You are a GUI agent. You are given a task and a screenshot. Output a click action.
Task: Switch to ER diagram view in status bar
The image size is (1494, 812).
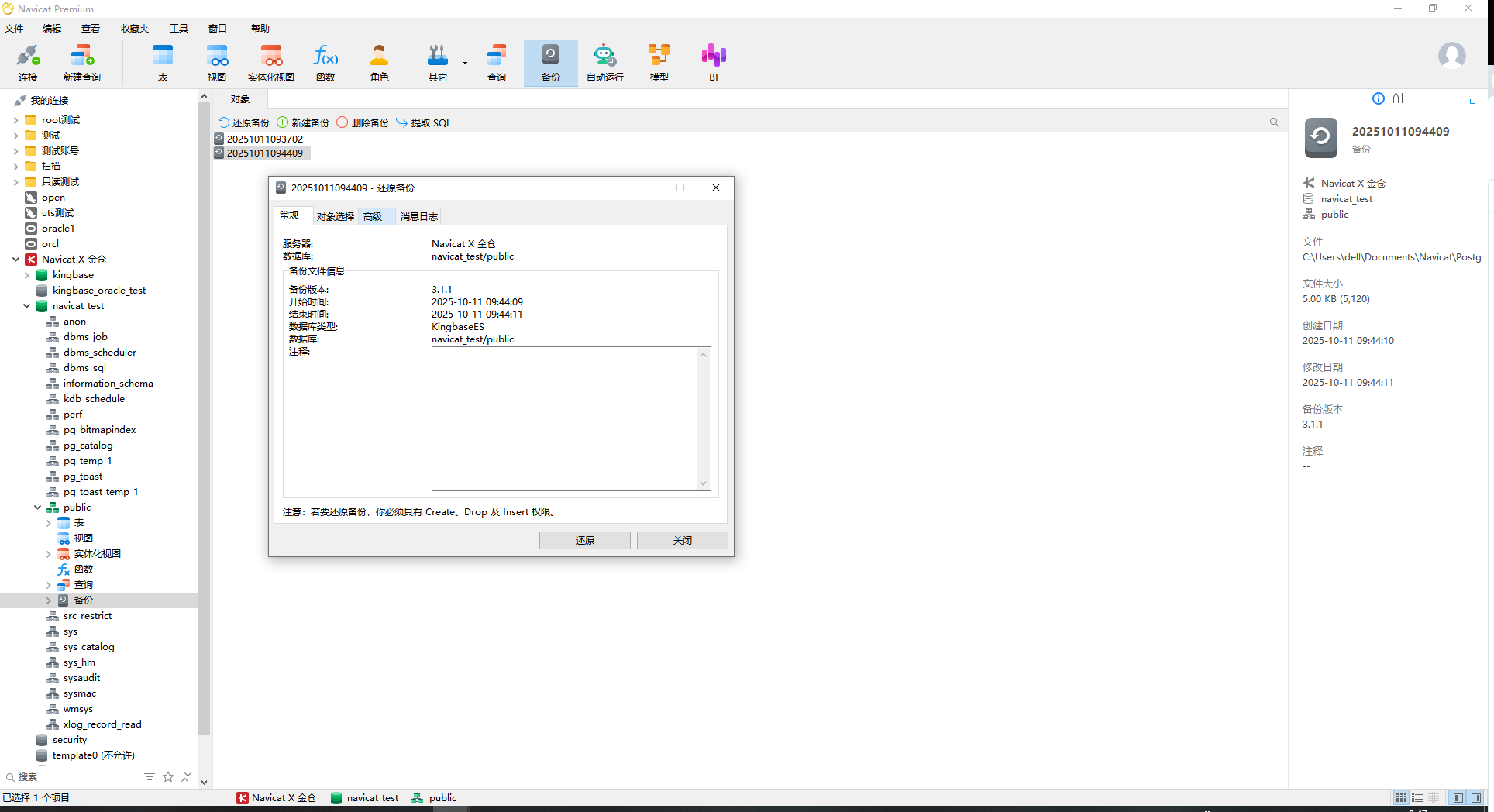click(x=1434, y=797)
